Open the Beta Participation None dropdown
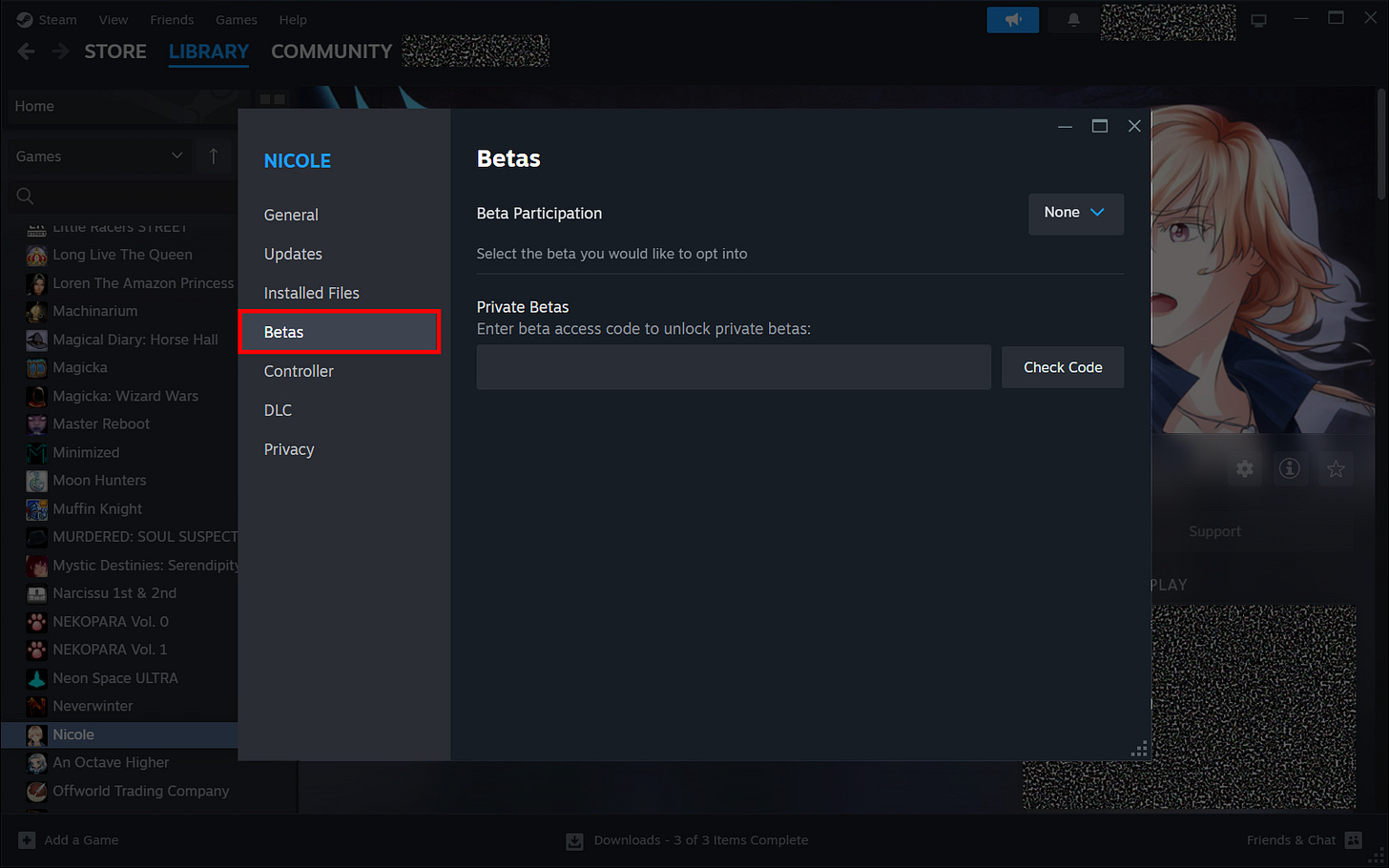 (x=1076, y=214)
